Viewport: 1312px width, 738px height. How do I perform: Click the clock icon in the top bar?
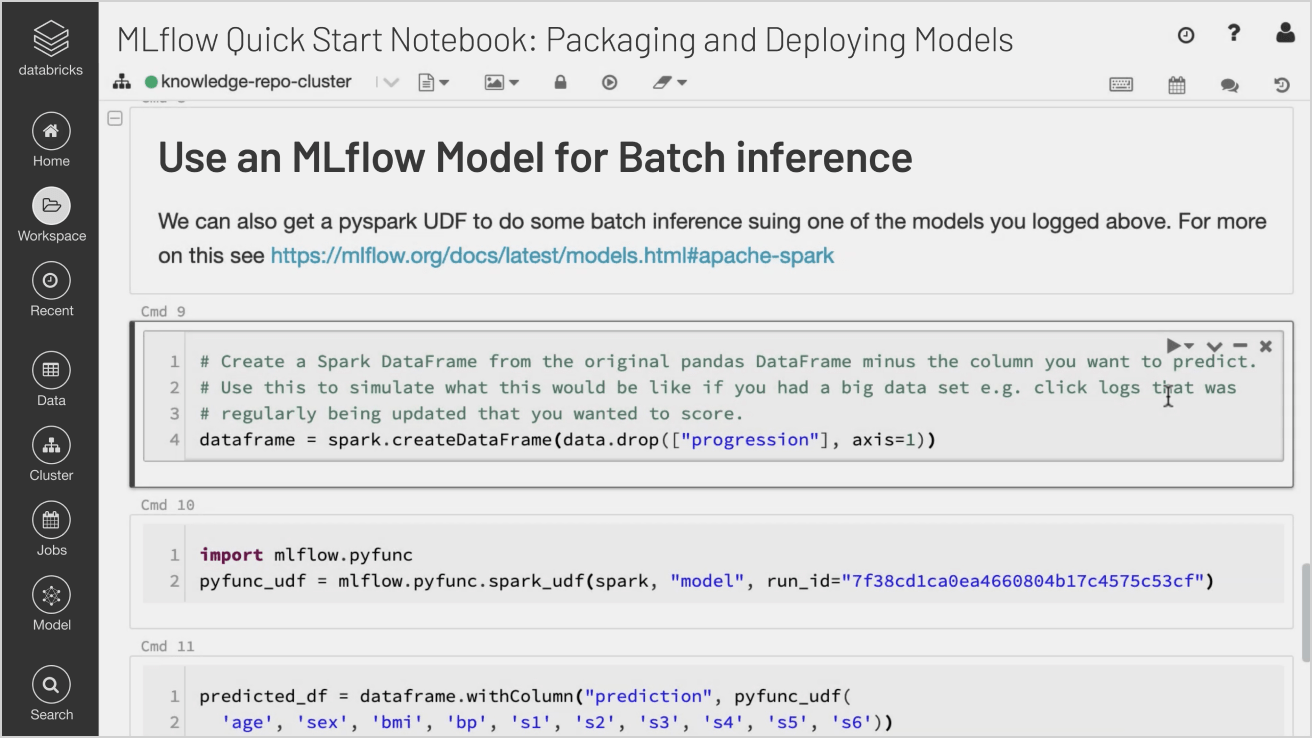point(1186,35)
